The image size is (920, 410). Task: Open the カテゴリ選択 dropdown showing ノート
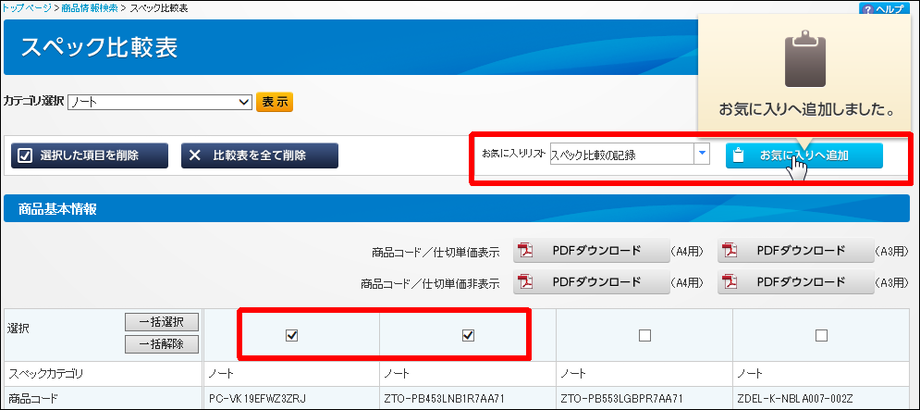coord(159,102)
